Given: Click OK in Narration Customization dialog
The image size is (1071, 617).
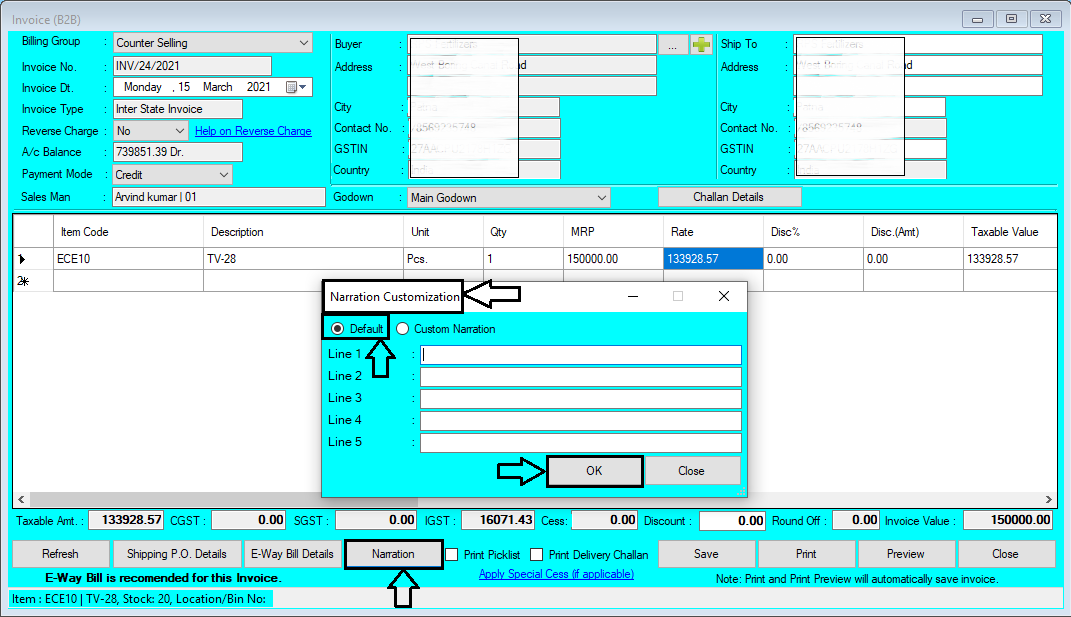Looking at the screenshot, I should click(594, 470).
